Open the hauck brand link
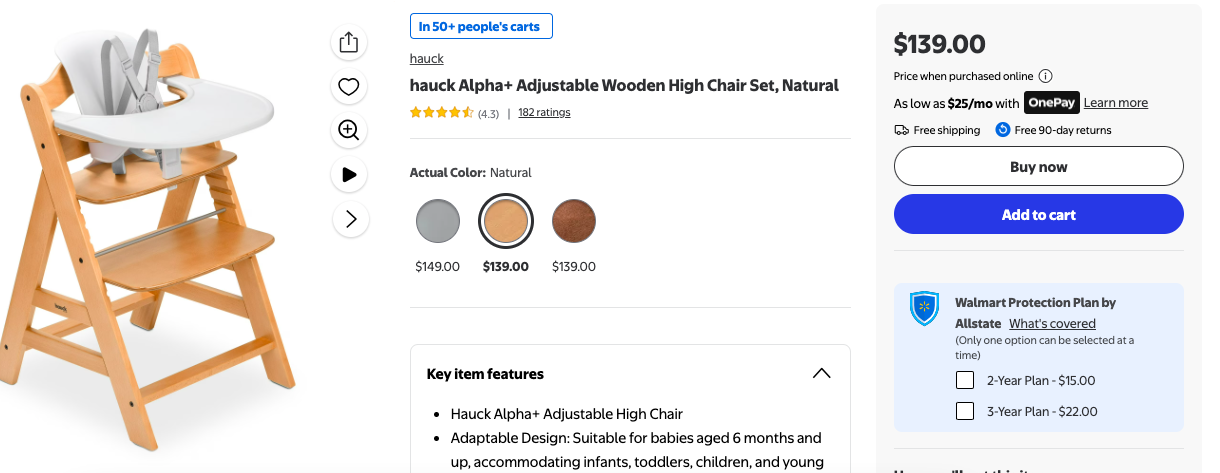Viewport: 1220px width, 473px height. coord(426,59)
